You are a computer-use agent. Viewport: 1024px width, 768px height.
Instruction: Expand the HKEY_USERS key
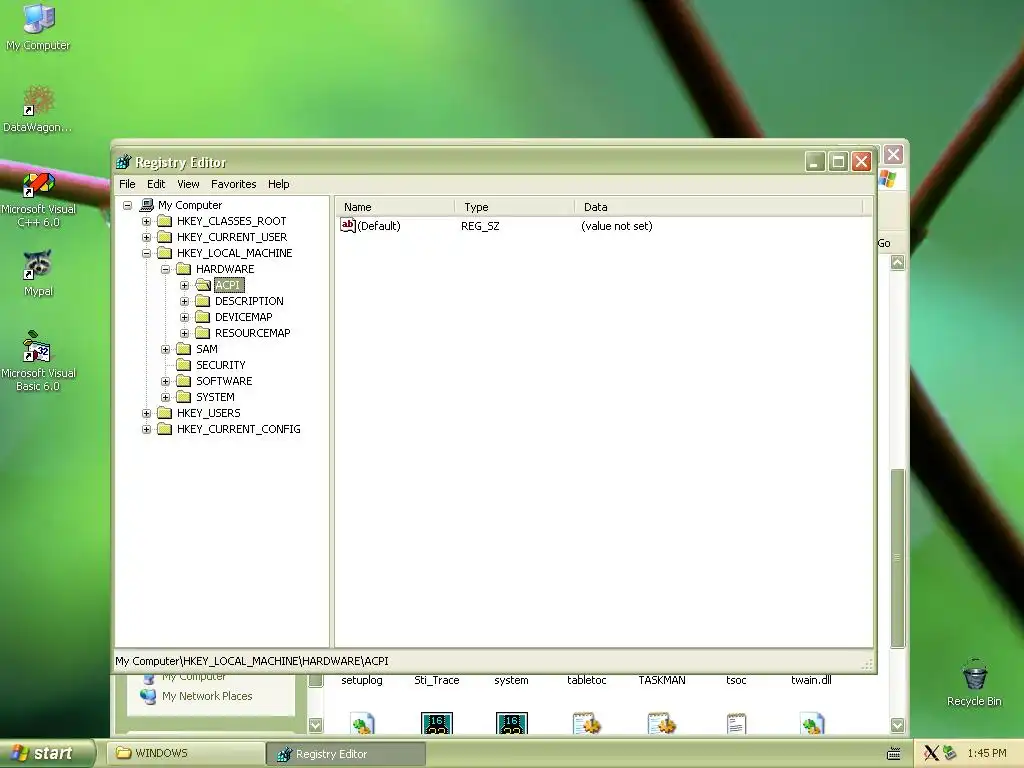[146, 413]
